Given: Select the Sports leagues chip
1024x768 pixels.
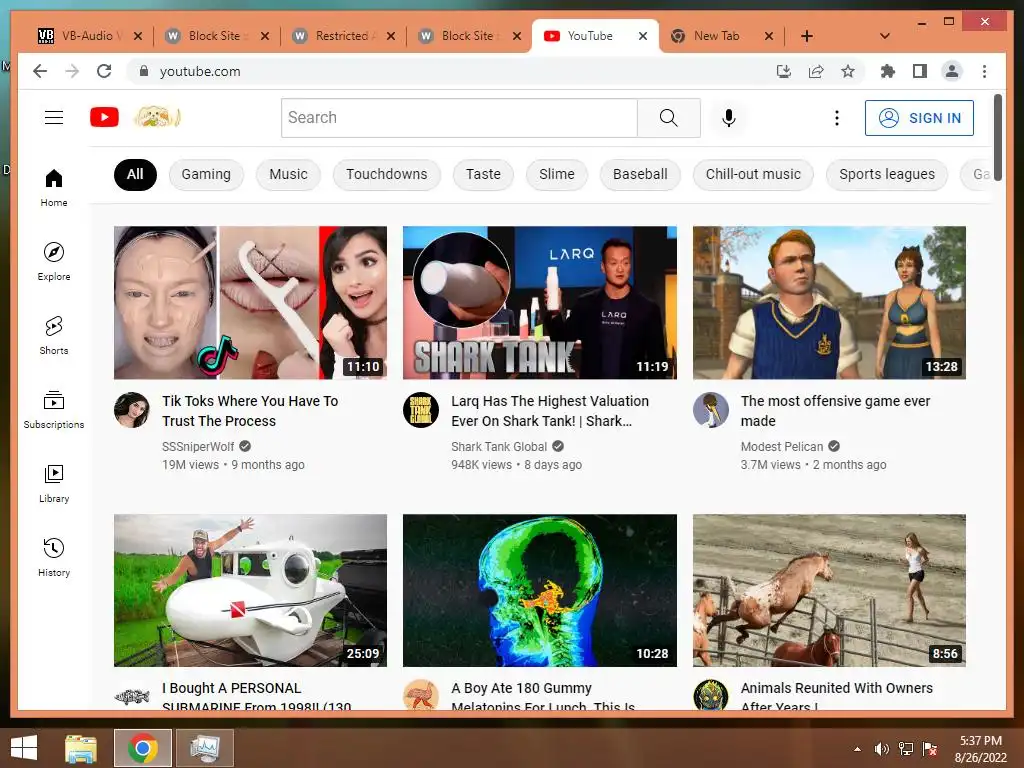Looking at the screenshot, I should point(887,174).
